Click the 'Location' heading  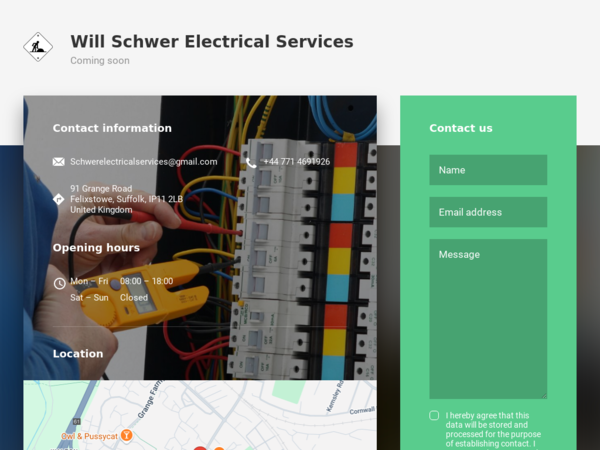click(78, 354)
